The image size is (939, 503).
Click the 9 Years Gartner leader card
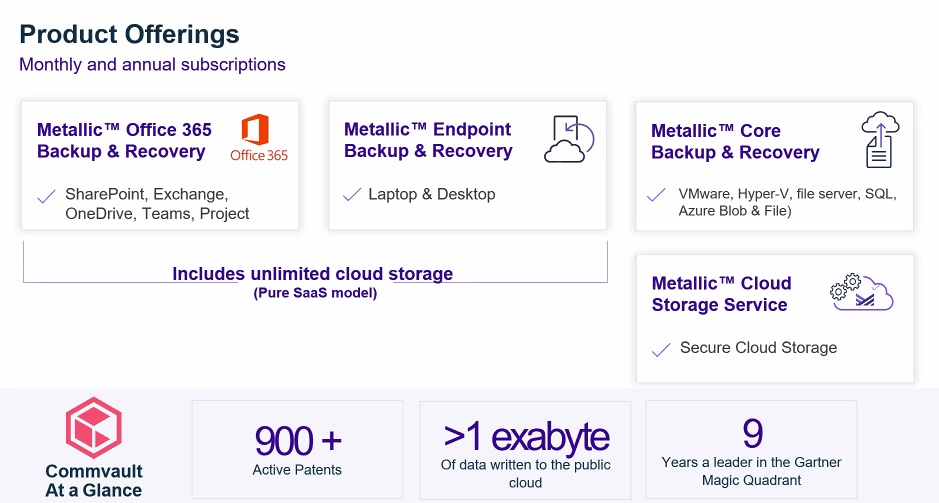(752, 449)
